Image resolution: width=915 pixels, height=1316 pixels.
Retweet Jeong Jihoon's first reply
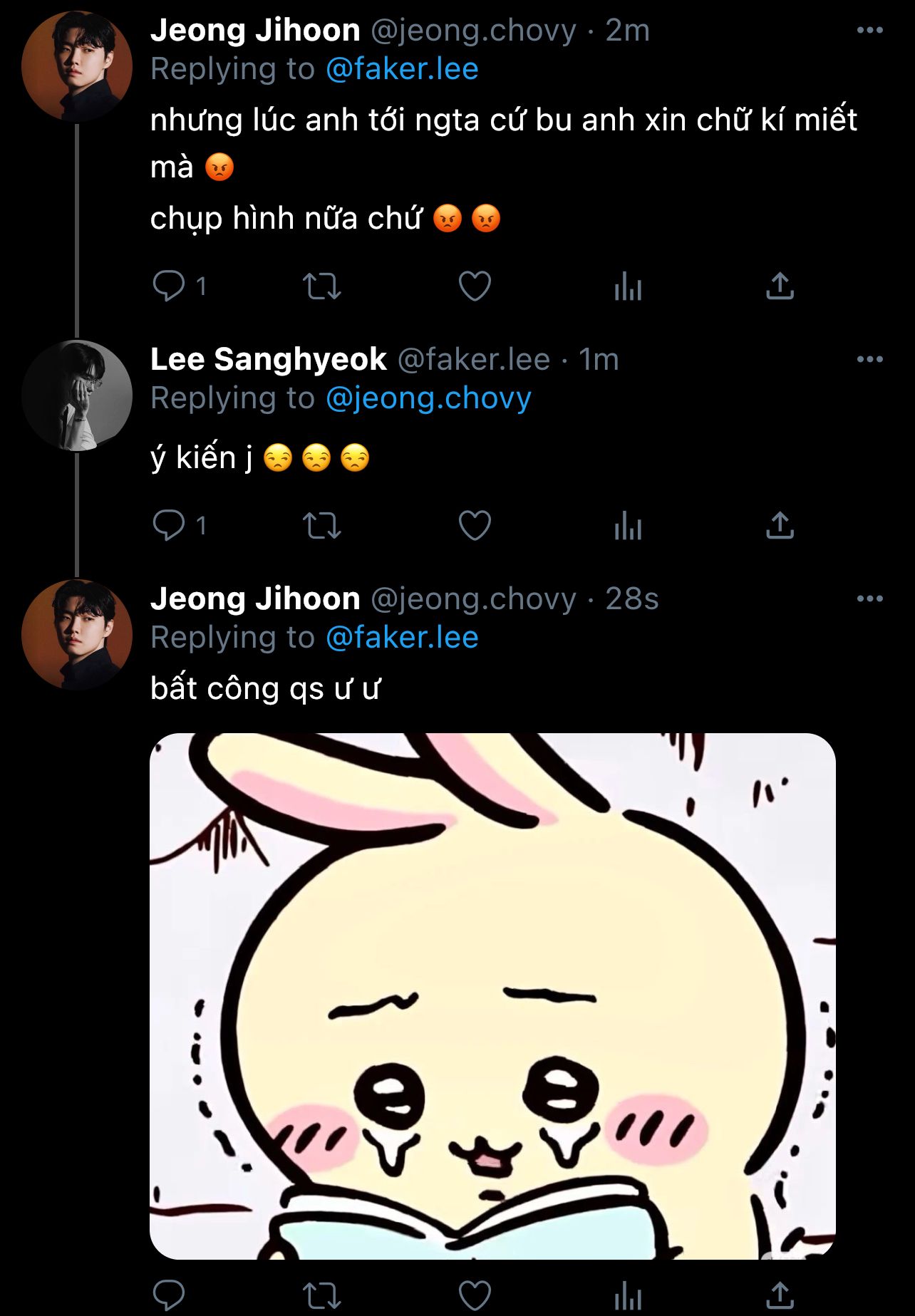322,286
